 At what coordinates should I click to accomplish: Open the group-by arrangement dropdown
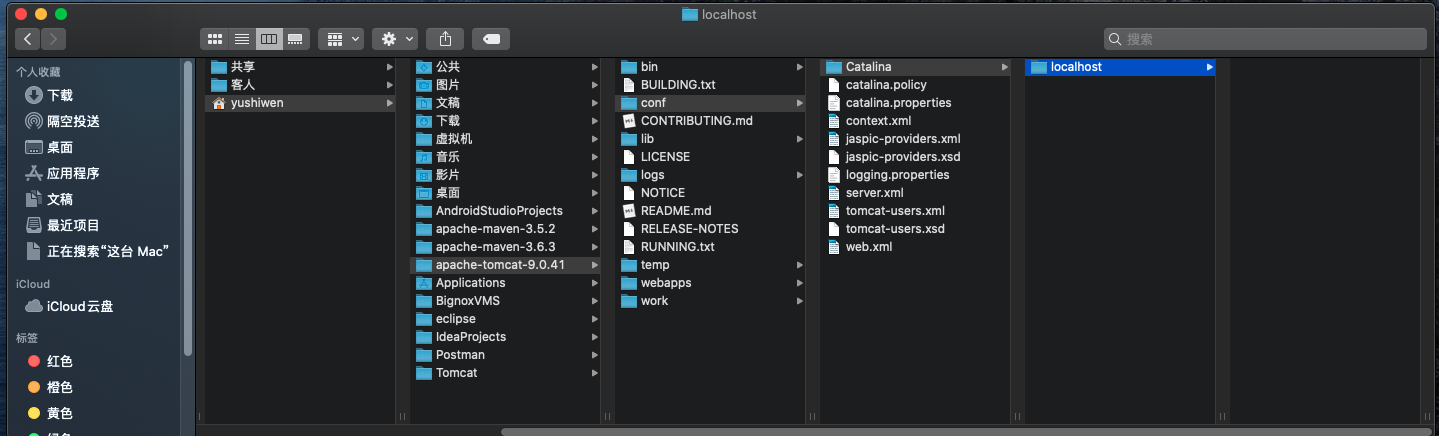click(340, 39)
